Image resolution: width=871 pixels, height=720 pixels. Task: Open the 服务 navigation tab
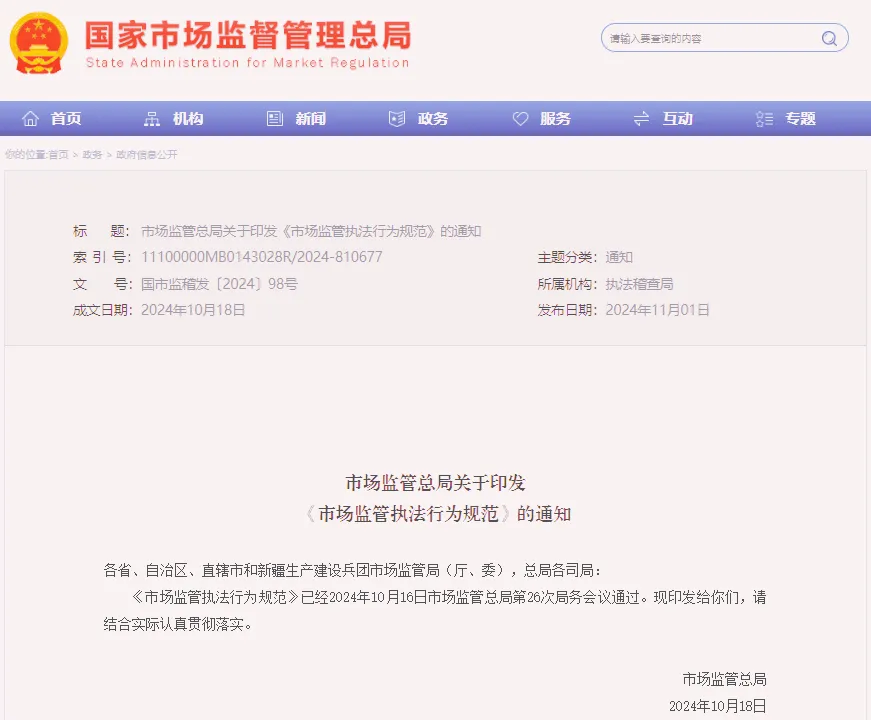555,118
